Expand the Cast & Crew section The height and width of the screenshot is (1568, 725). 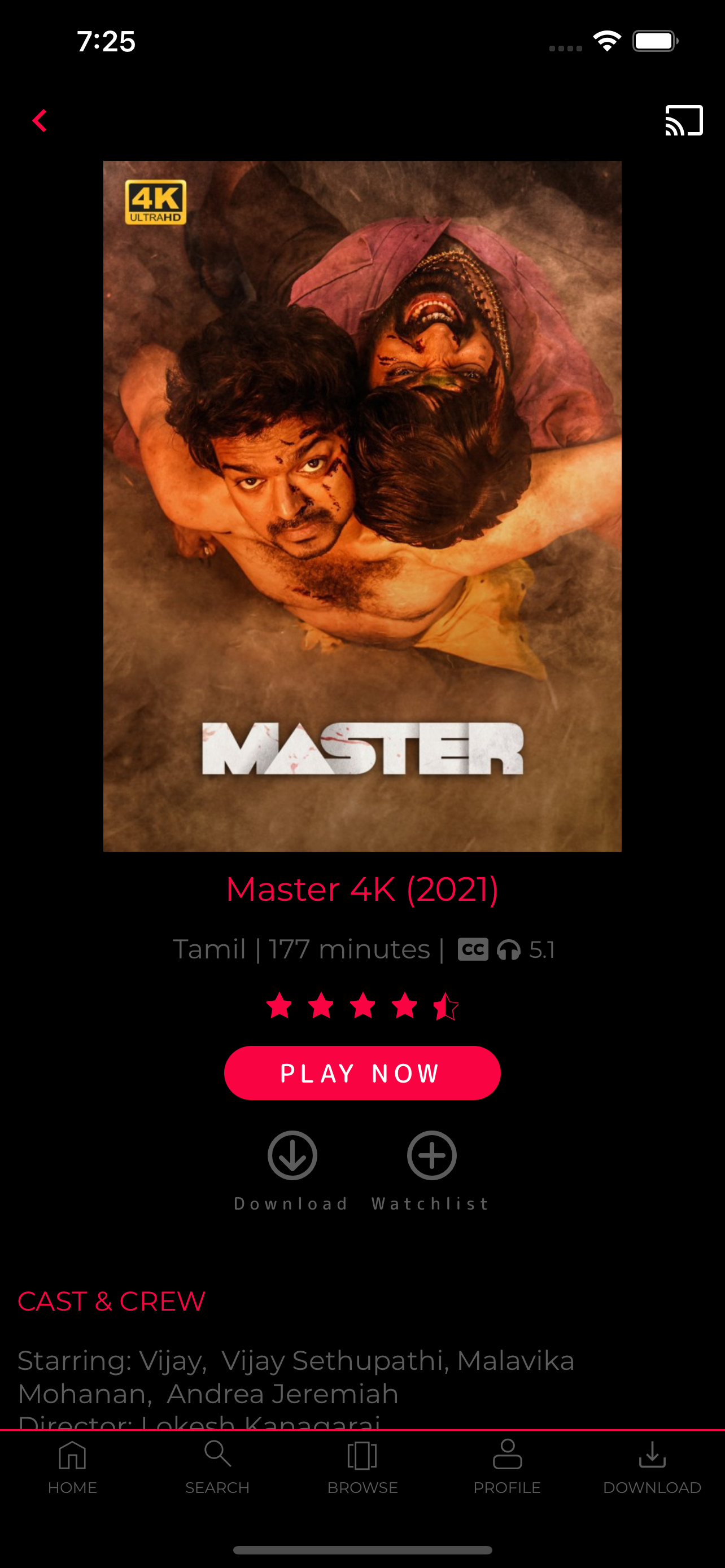(111, 1301)
